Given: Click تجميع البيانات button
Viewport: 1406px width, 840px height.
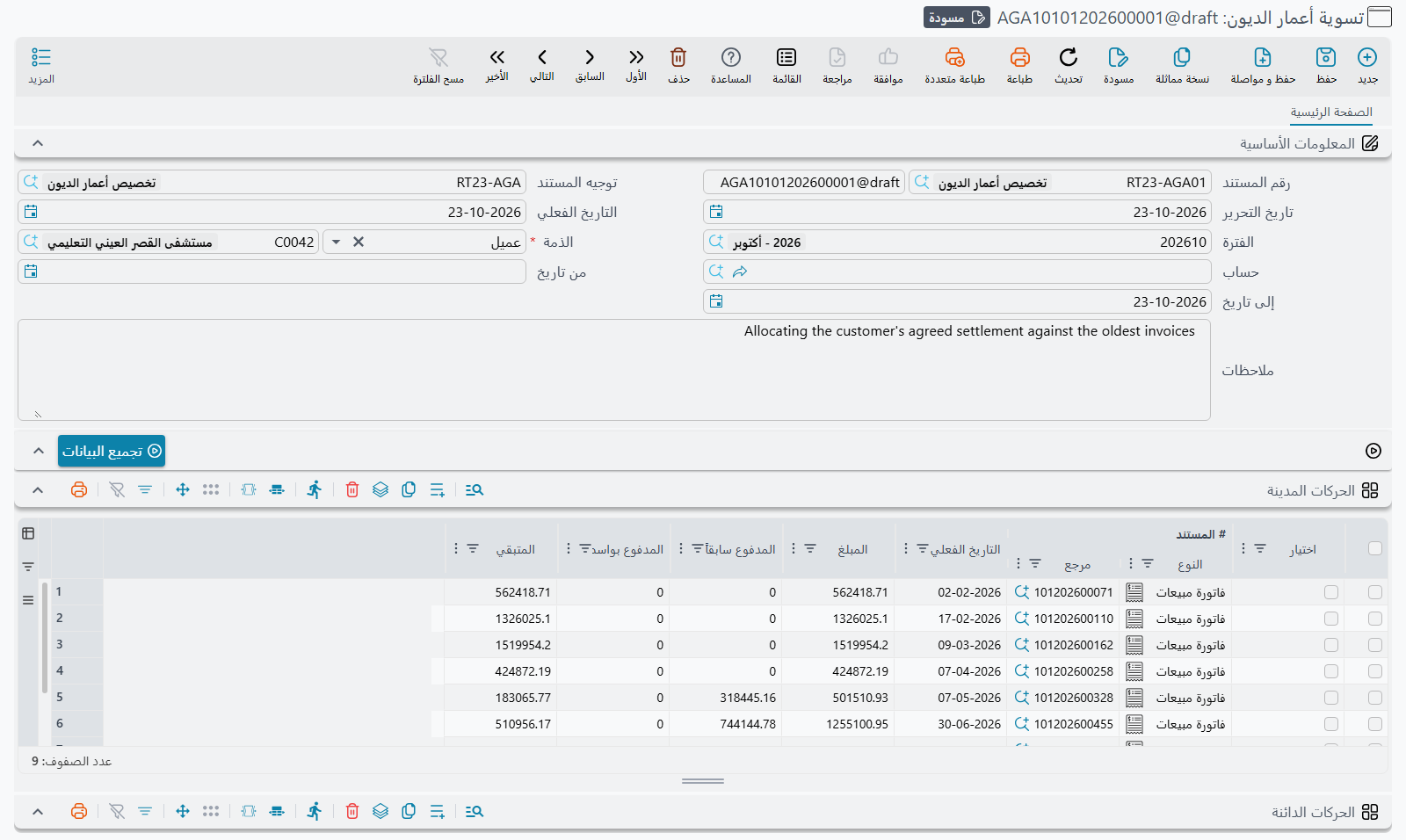Looking at the screenshot, I should (x=112, y=451).
